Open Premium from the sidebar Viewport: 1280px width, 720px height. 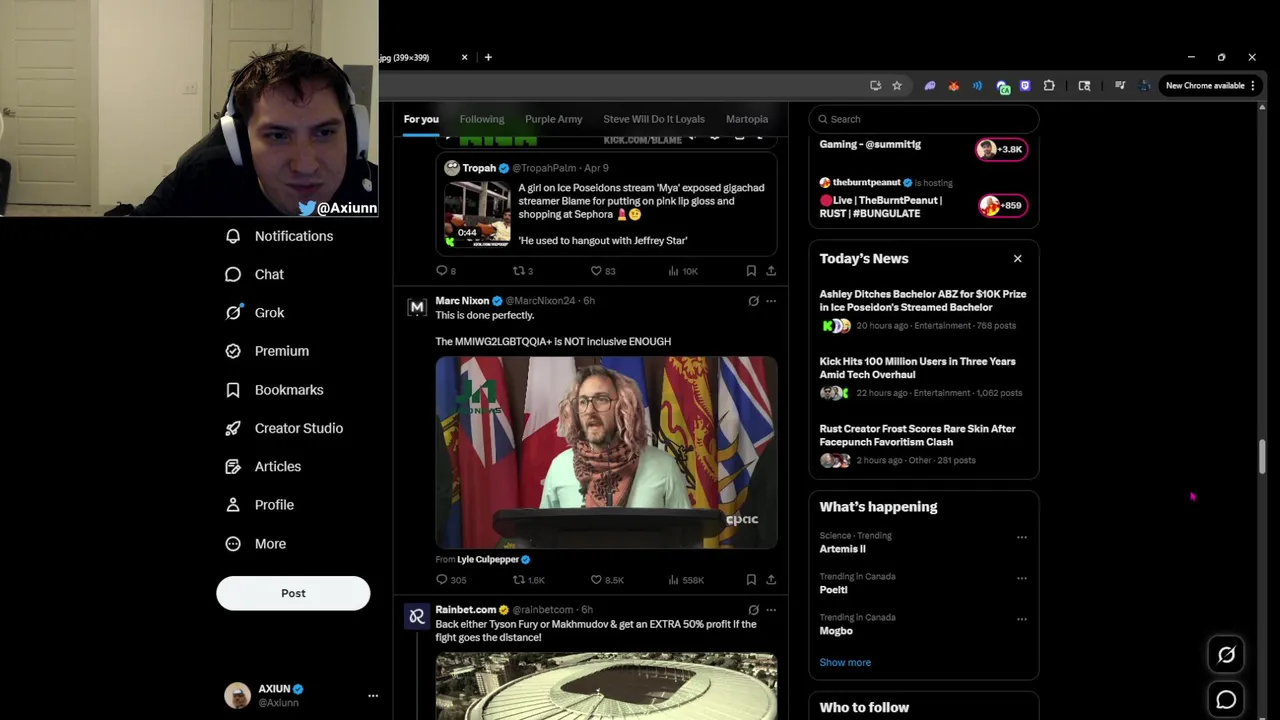[x=267, y=351]
